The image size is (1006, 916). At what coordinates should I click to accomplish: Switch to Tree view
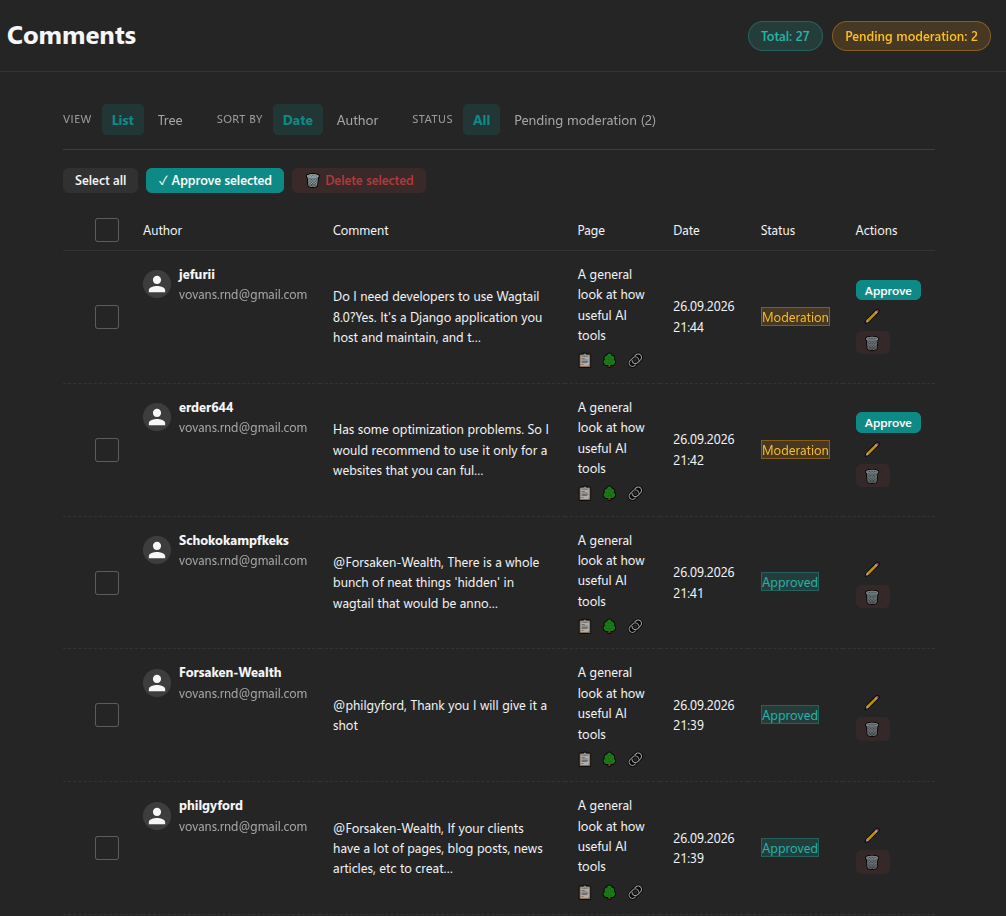click(170, 120)
